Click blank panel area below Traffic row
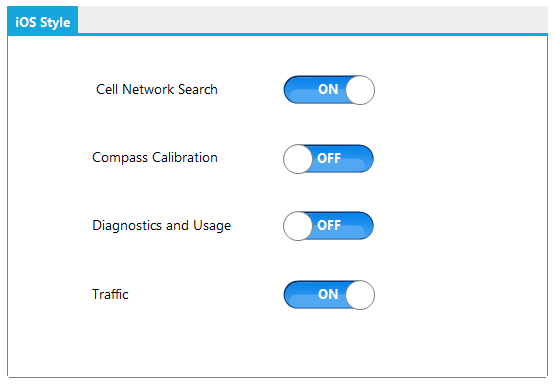The height and width of the screenshot is (386, 555). click(x=277, y=343)
